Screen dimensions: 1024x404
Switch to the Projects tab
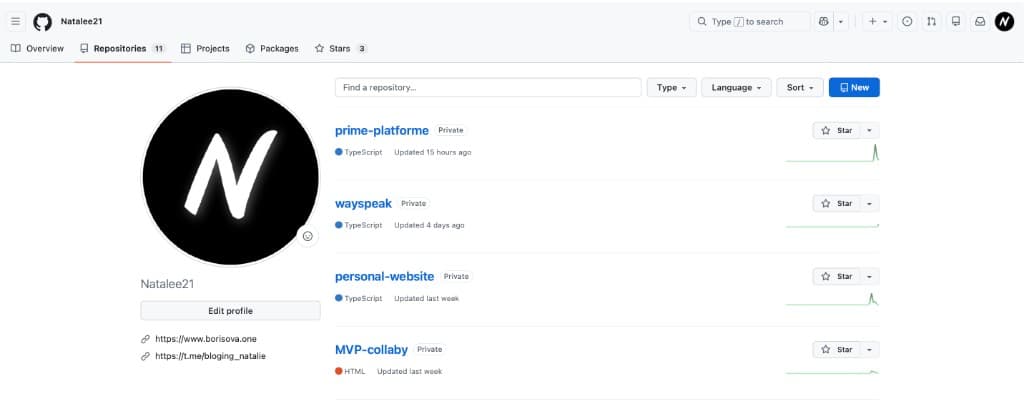click(205, 48)
